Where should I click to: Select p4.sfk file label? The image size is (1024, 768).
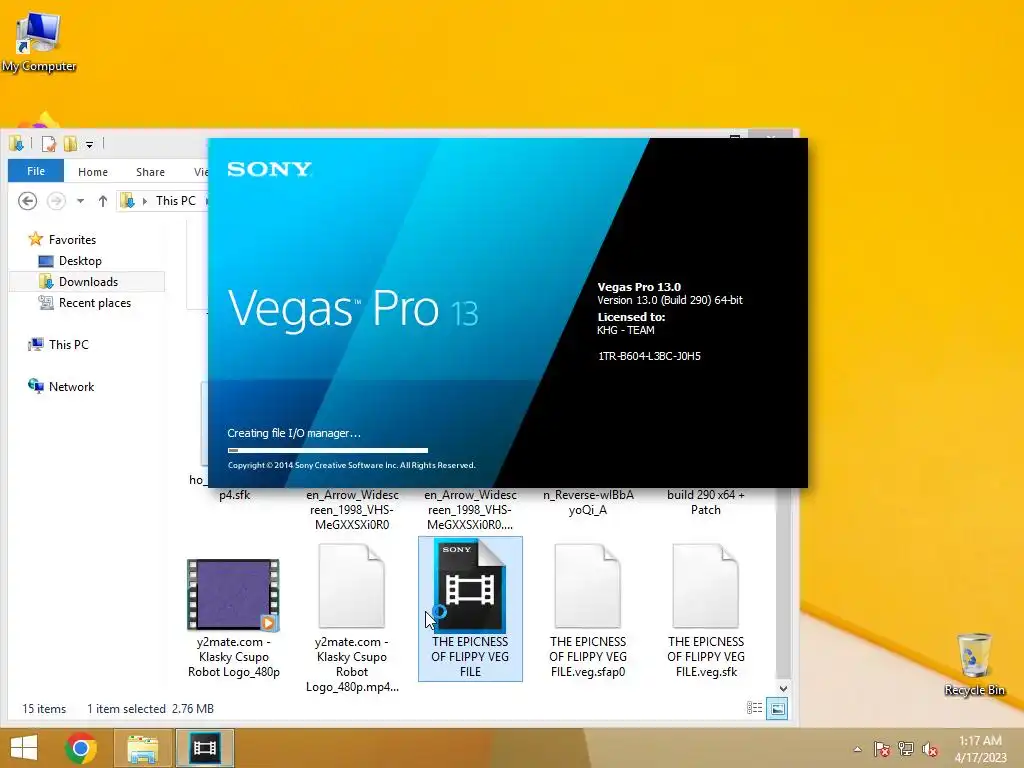234,495
